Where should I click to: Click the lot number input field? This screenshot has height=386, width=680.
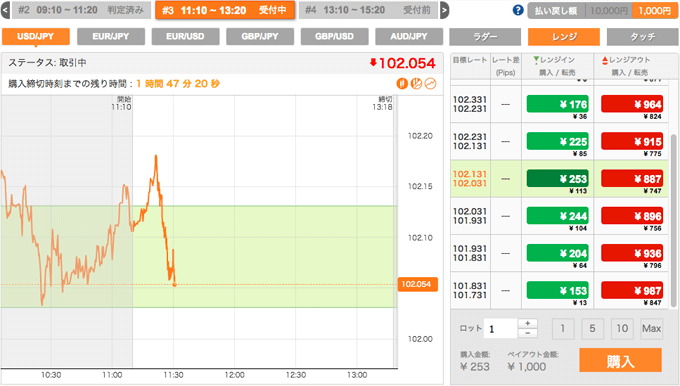(500, 329)
